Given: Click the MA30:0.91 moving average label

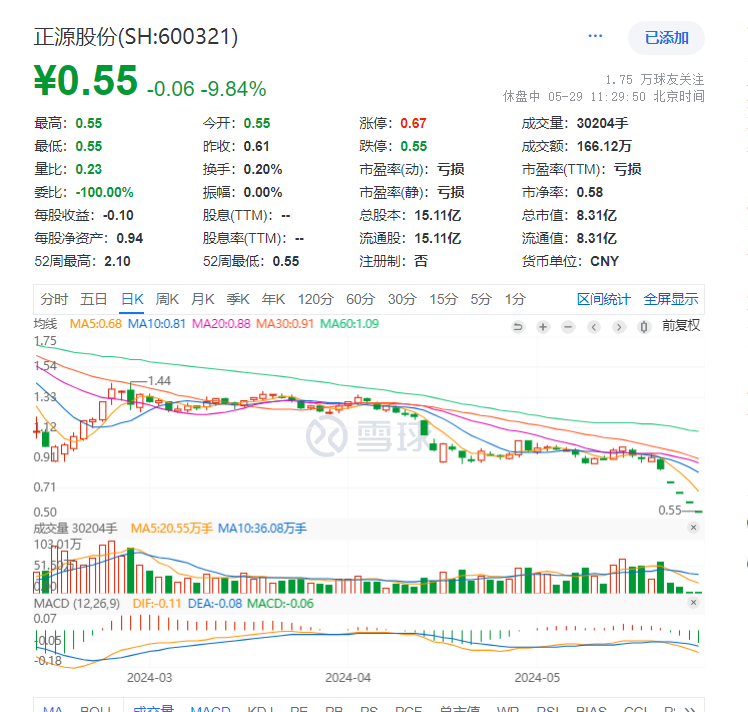Looking at the screenshot, I should point(285,324).
